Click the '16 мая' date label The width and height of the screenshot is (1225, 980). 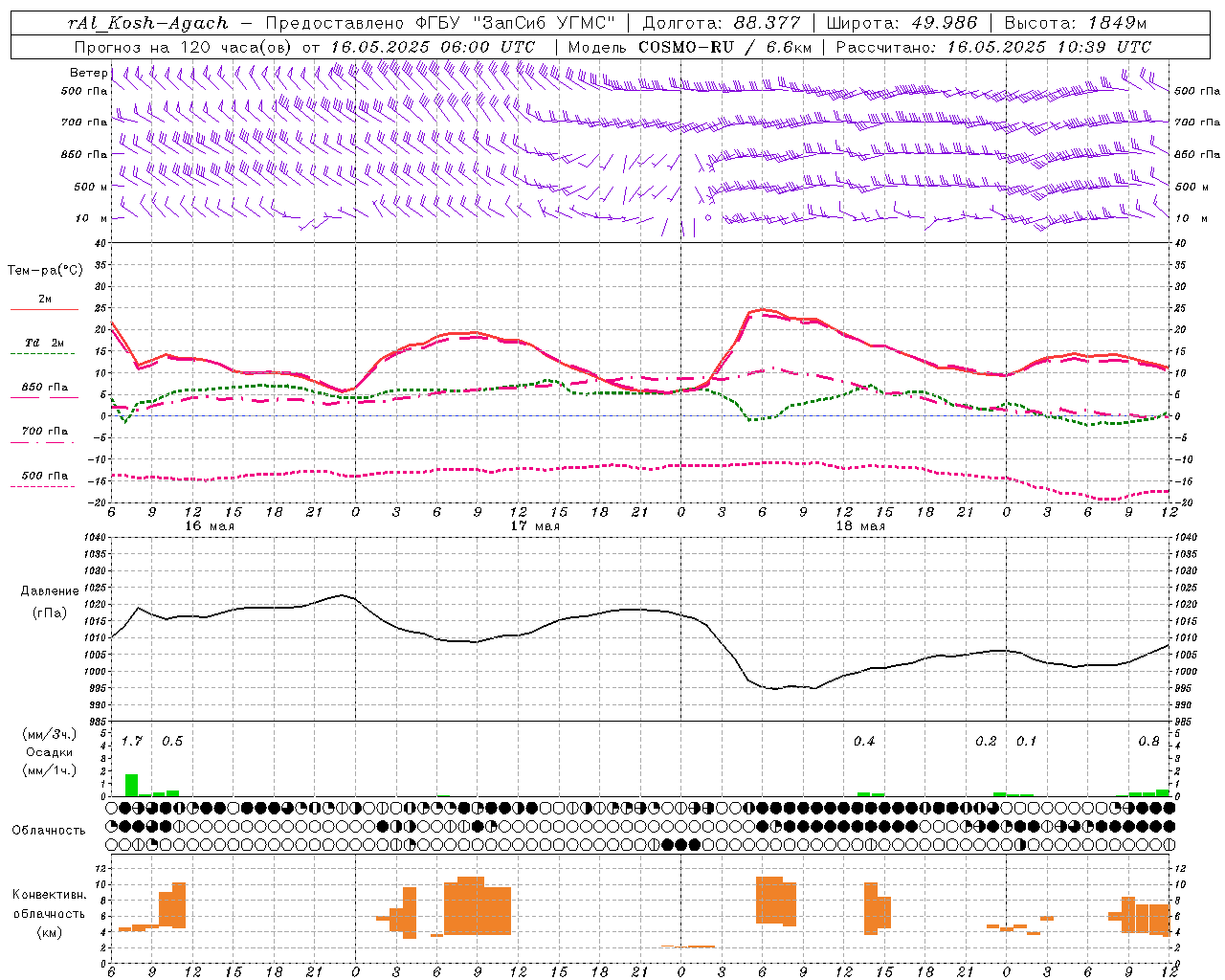(x=209, y=526)
